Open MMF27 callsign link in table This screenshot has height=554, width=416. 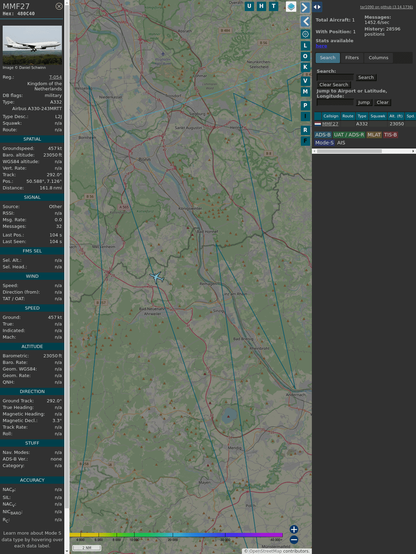[x=330, y=124]
